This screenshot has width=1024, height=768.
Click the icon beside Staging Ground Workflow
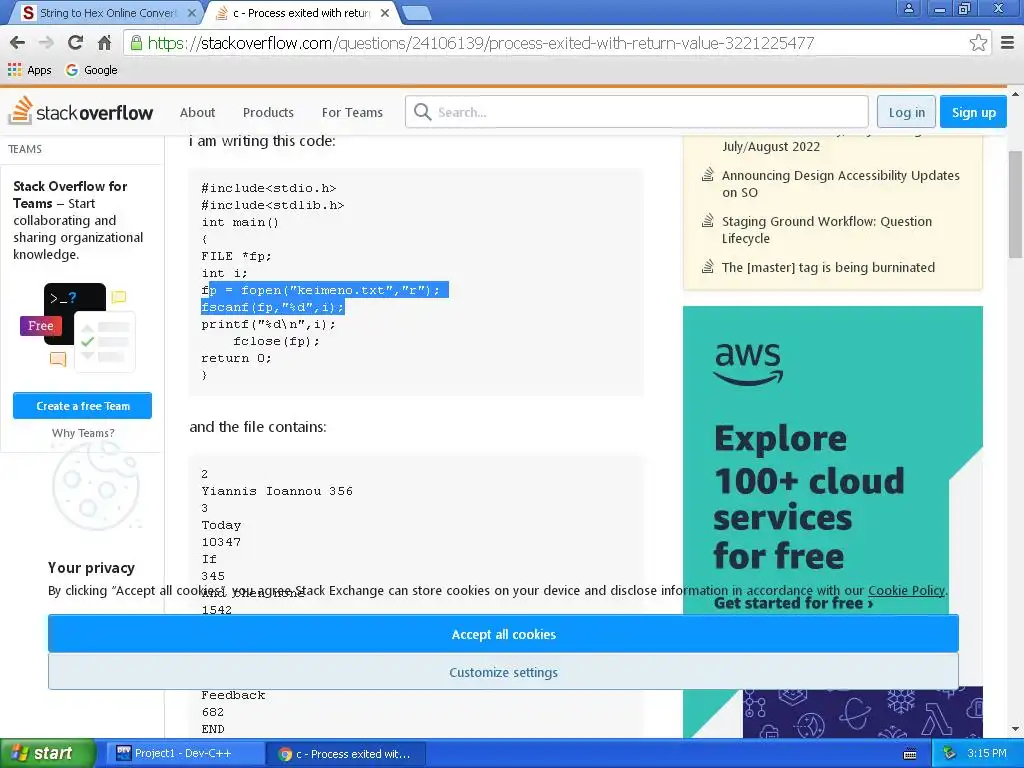coord(707,220)
